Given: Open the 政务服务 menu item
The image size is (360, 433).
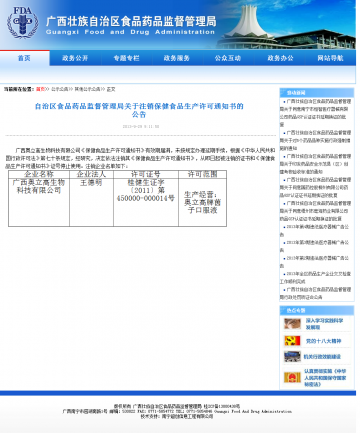Looking at the screenshot, I should tap(177, 58).
